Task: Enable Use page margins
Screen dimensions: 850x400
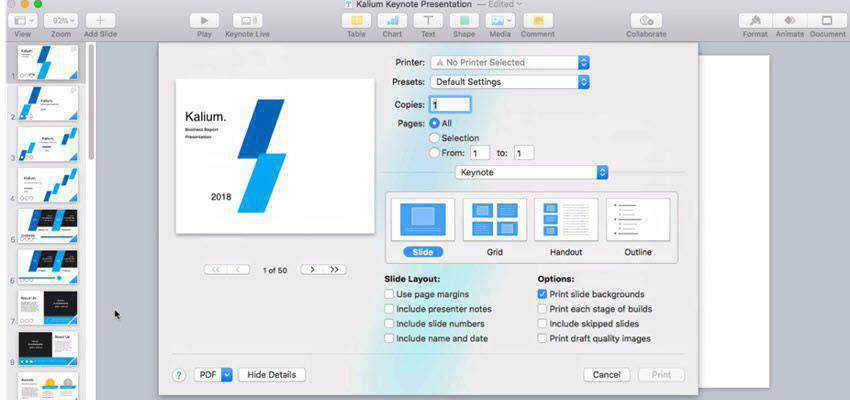Action: pyautogui.click(x=389, y=294)
